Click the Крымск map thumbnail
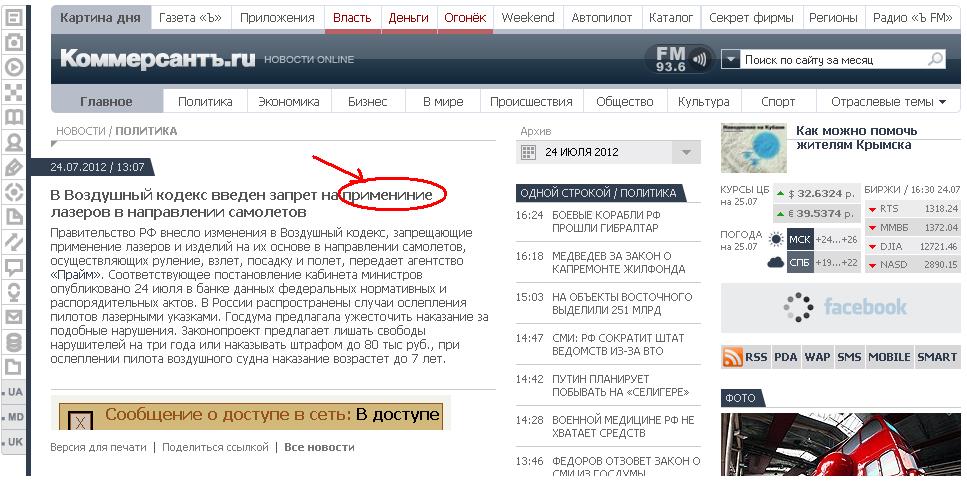This screenshot has width=967, height=493. tap(754, 147)
